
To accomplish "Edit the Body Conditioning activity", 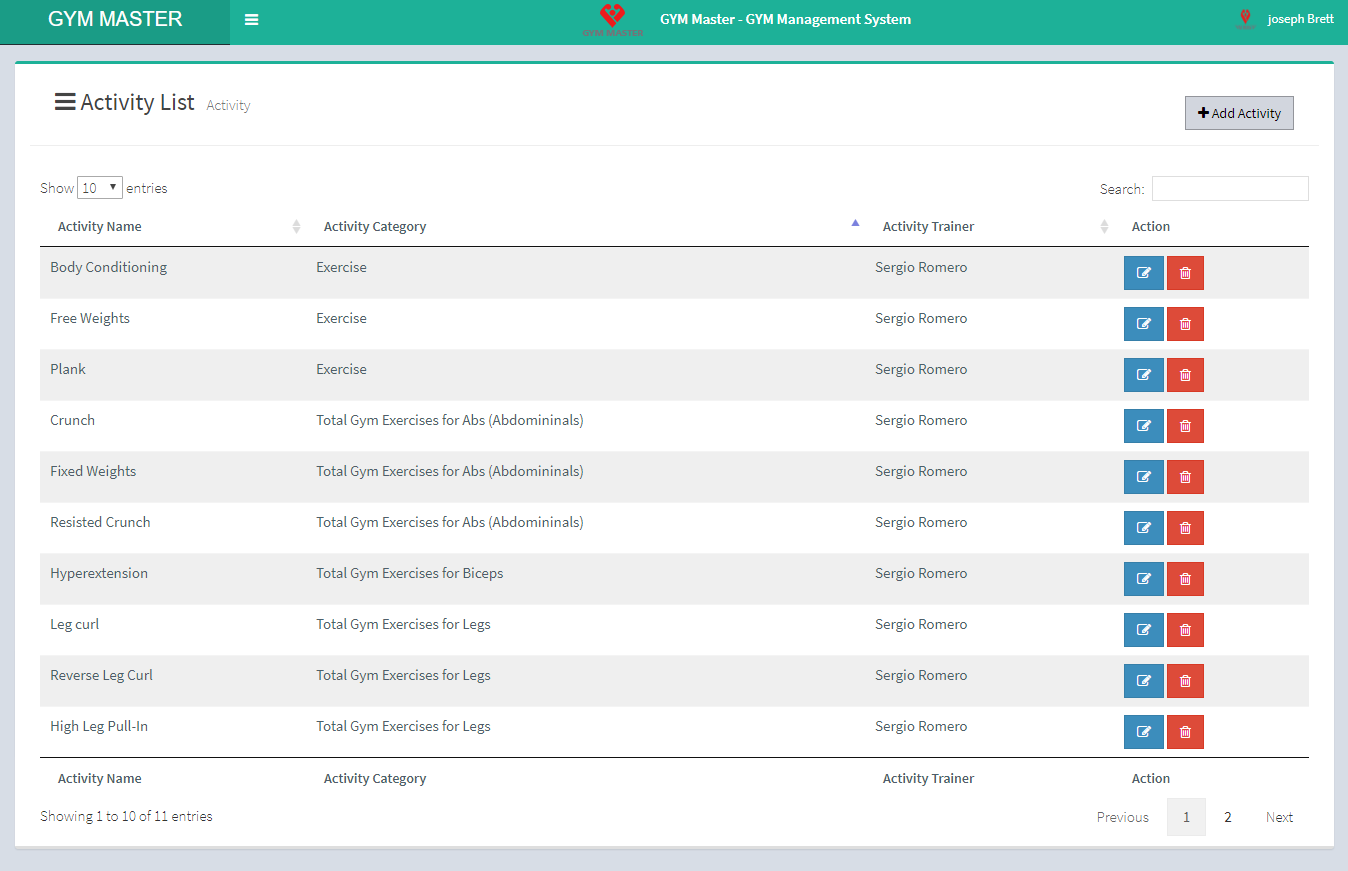I will tap(1143, 273).
